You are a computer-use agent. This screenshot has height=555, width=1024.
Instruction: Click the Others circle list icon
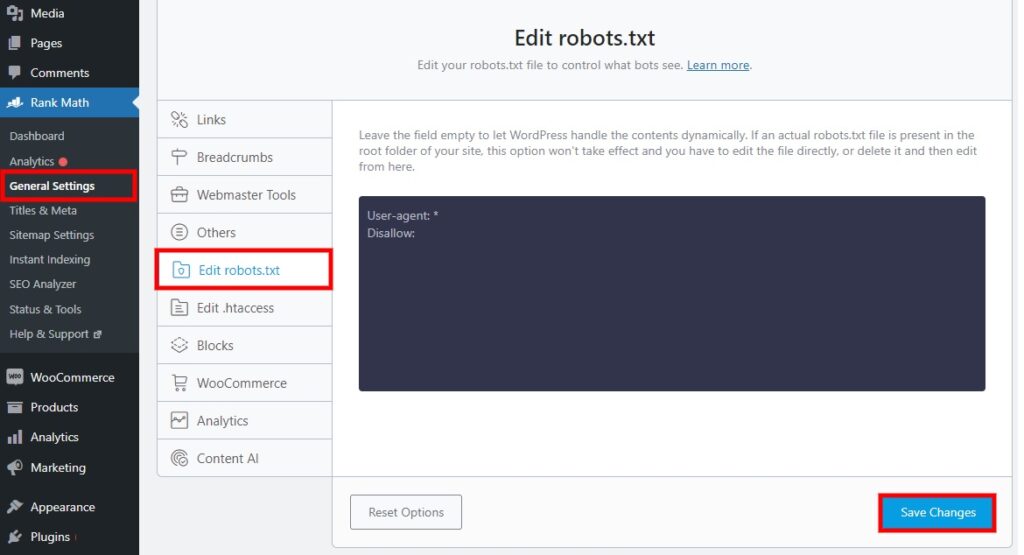click(179, 232)
